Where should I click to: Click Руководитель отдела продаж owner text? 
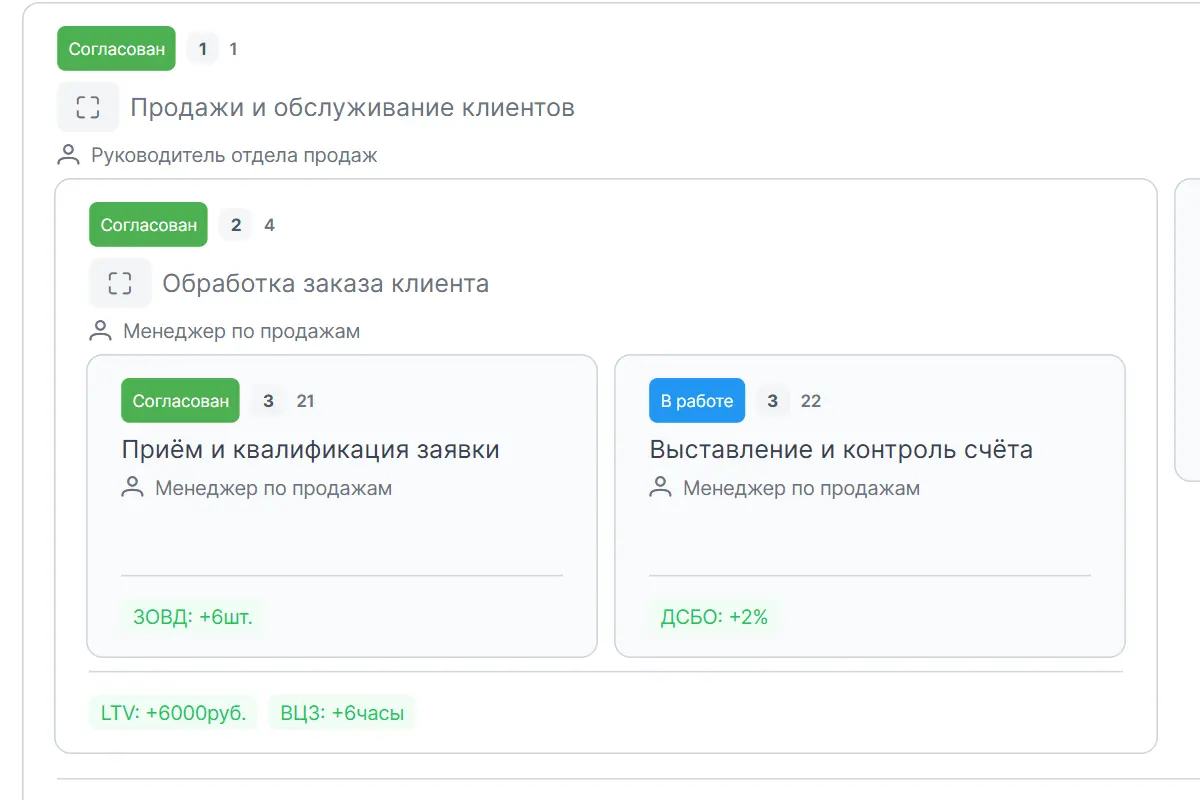234,155
